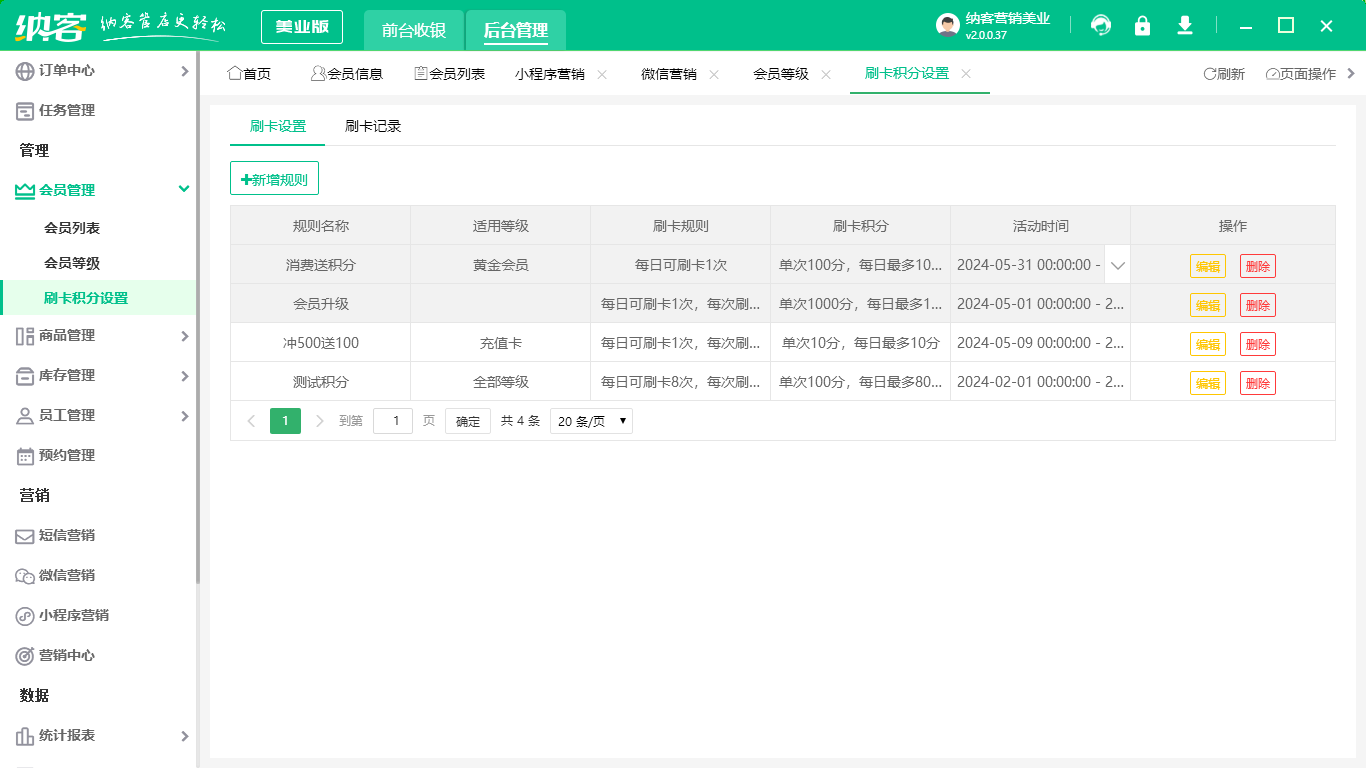Open the 20条/页 page size dropdown
Viewport: 1366px width, 768px height.
coord(590,420)
